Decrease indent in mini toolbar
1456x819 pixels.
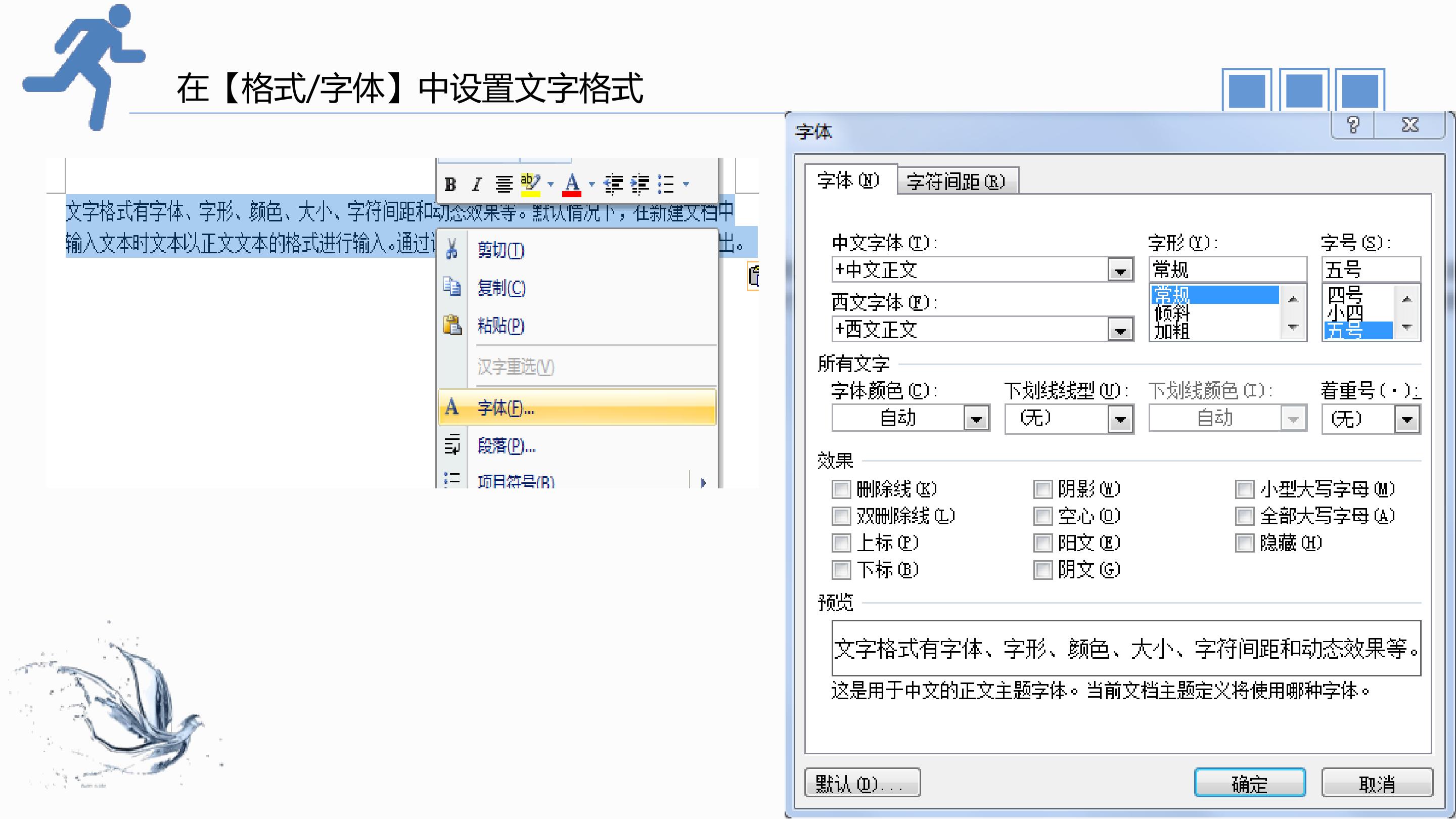(x=613, y=184)
